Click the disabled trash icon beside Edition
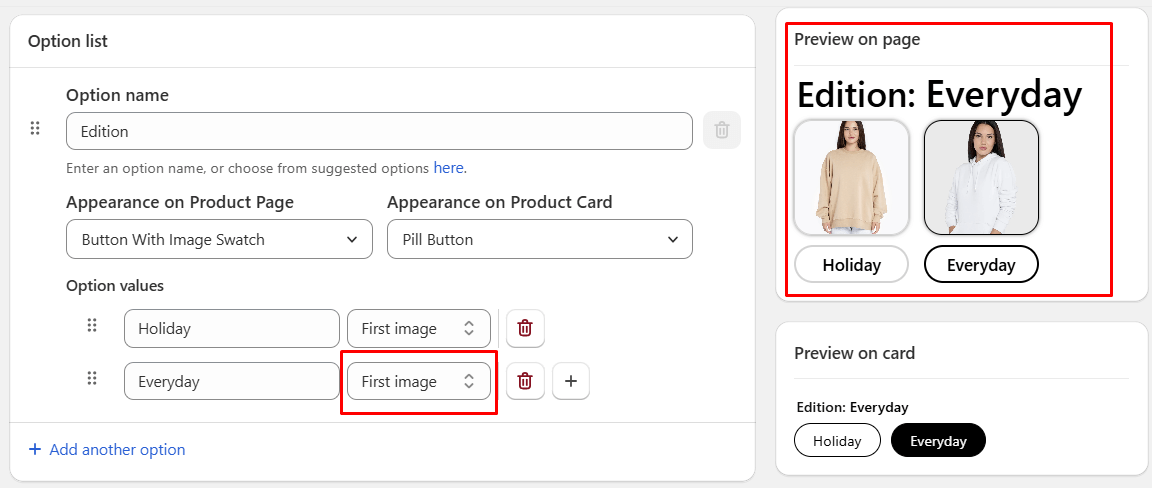 pyautogui.click(x=722, y=130)
